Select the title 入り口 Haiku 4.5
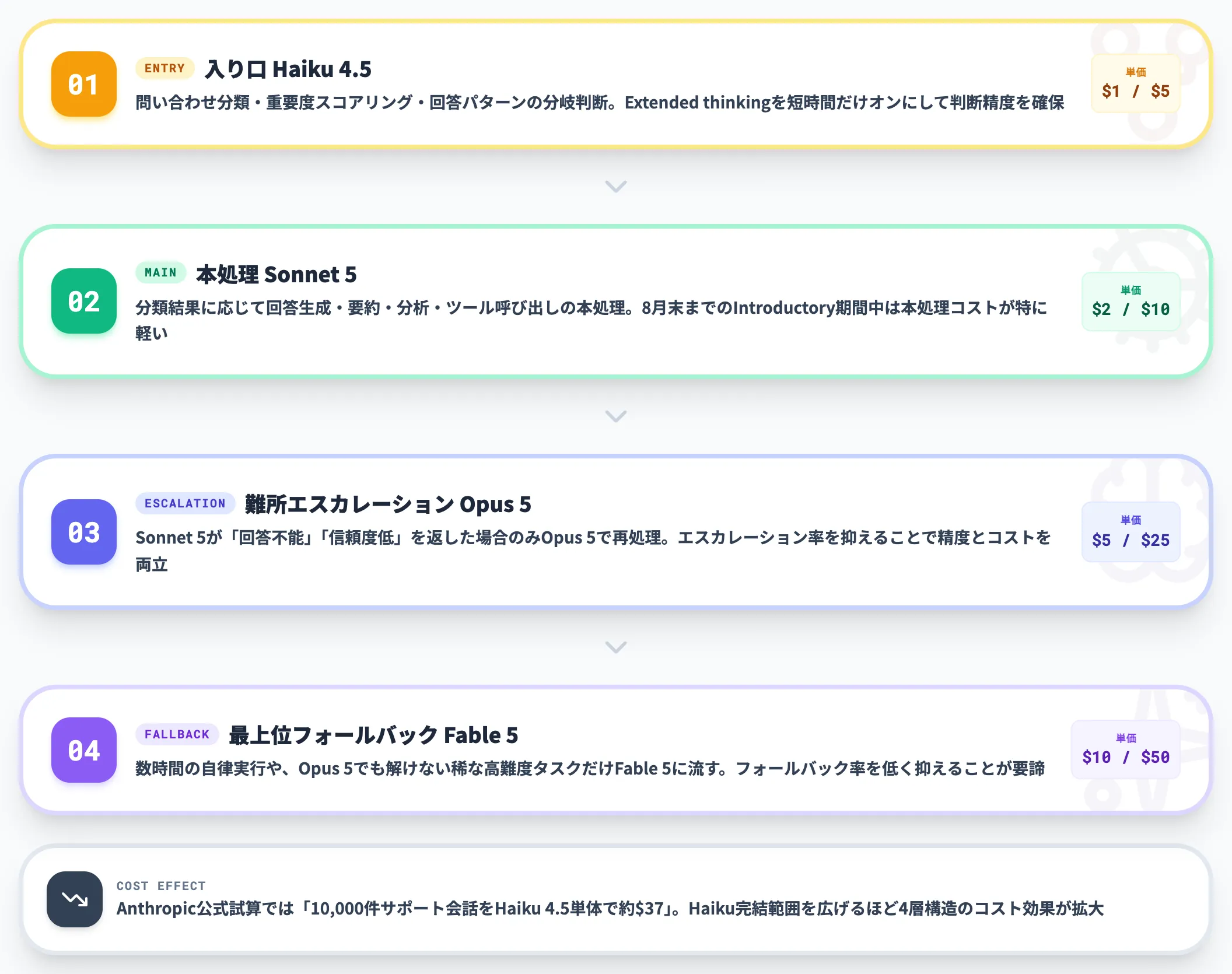Image resolution: width=1232 pixels, height=974 pixels. pyautogui.click(x=288, y=69)
